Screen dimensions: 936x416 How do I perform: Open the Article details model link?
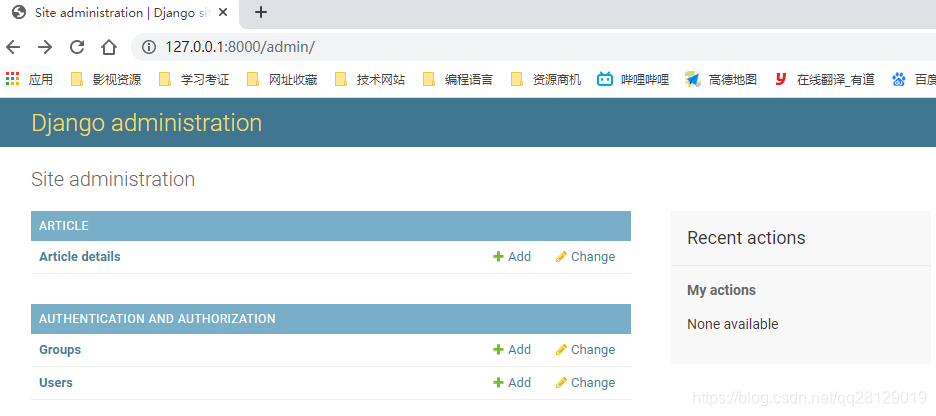tap(80, 257)
